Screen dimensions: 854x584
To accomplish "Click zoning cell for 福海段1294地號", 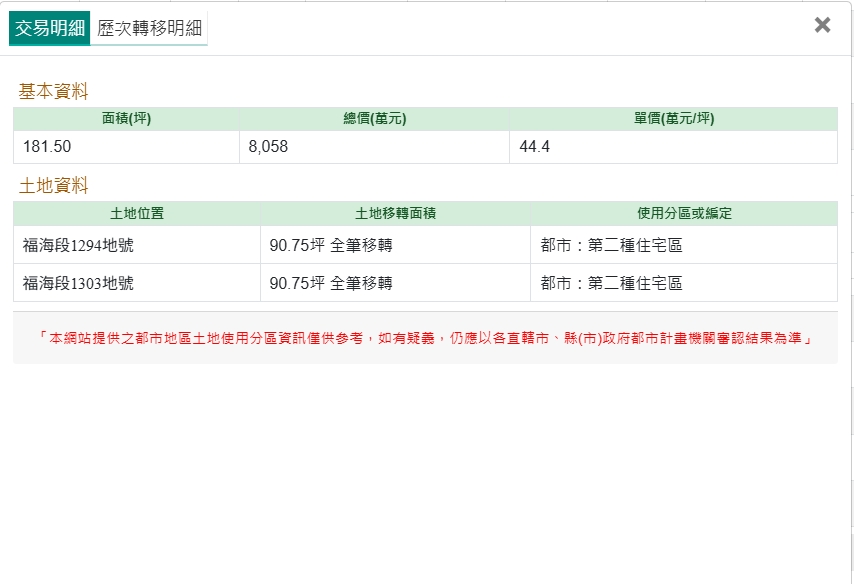I will pyautogui.click(x=611, y=245).
